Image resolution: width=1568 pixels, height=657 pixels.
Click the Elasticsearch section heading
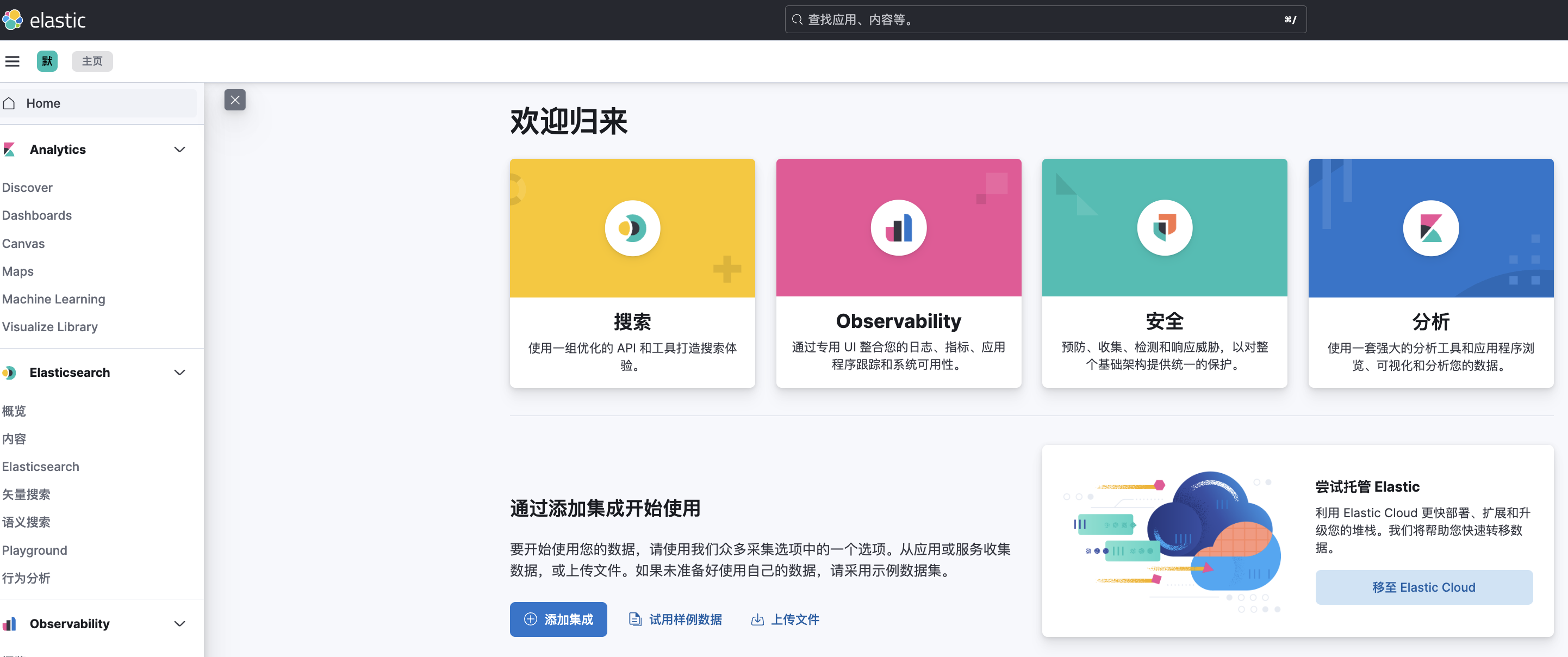[x=70, y=373]
